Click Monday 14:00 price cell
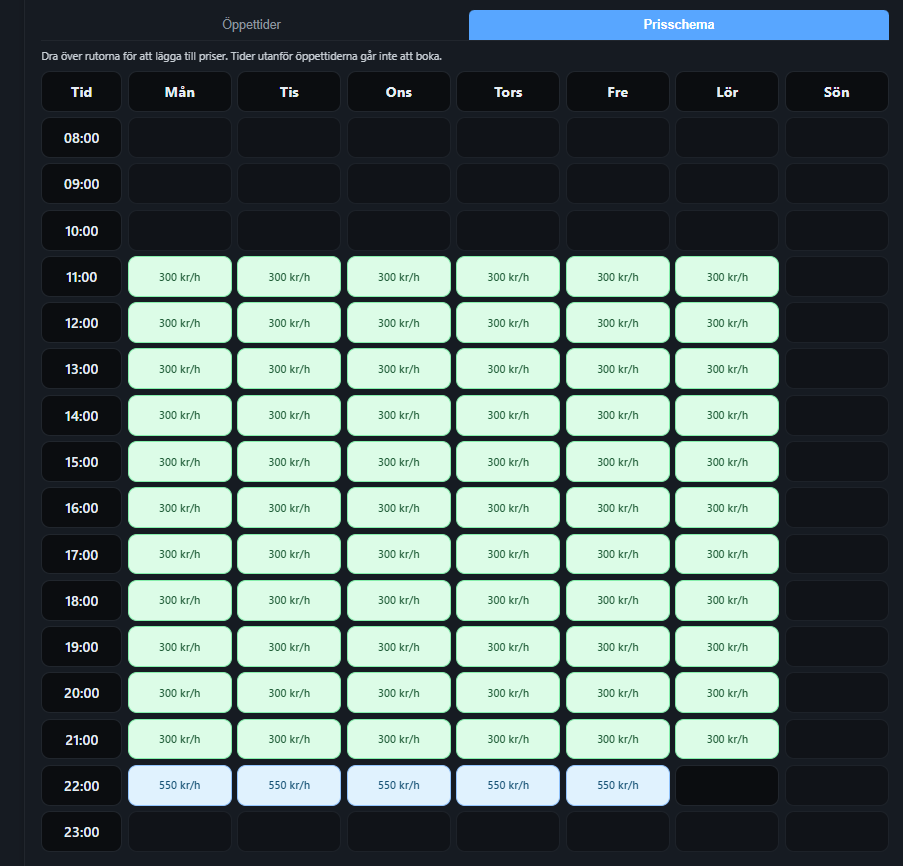Image resolution: width=903 pixels, height=866 pixels. coord(180,415)
